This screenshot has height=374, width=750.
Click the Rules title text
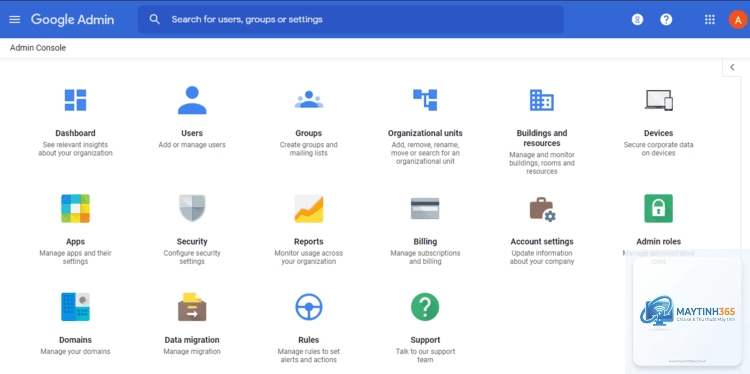[309, 340]
